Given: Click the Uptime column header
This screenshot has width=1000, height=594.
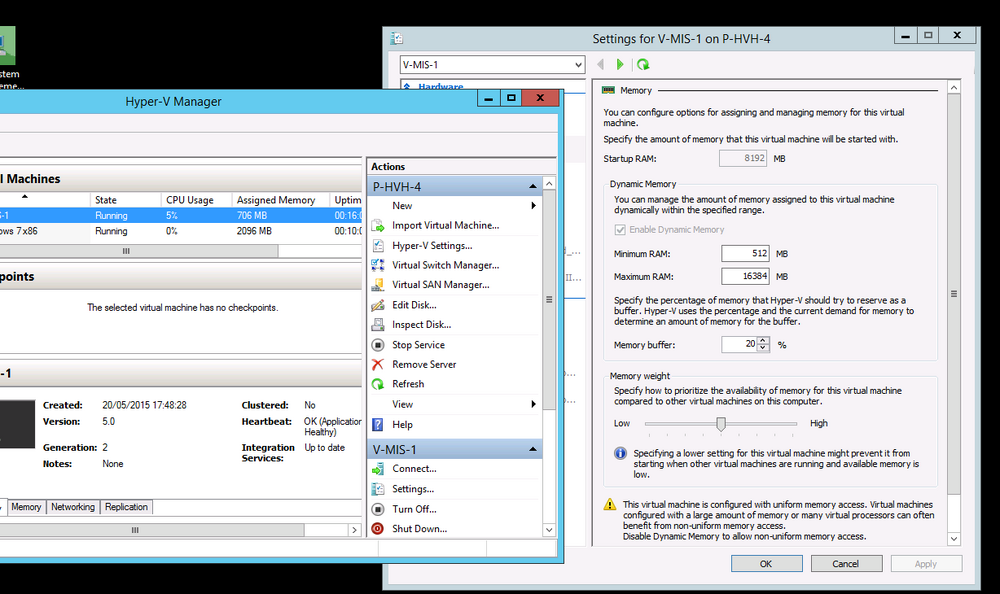Looking at the screenshot, I should (346, 200).
